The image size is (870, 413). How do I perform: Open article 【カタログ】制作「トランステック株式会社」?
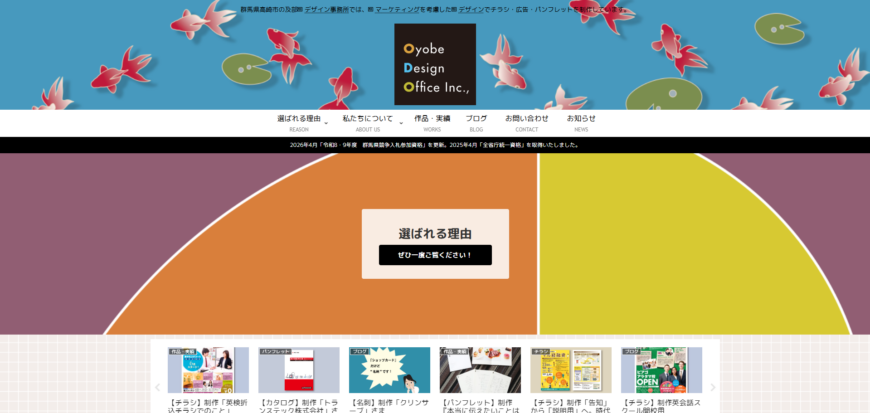(299, 406)
